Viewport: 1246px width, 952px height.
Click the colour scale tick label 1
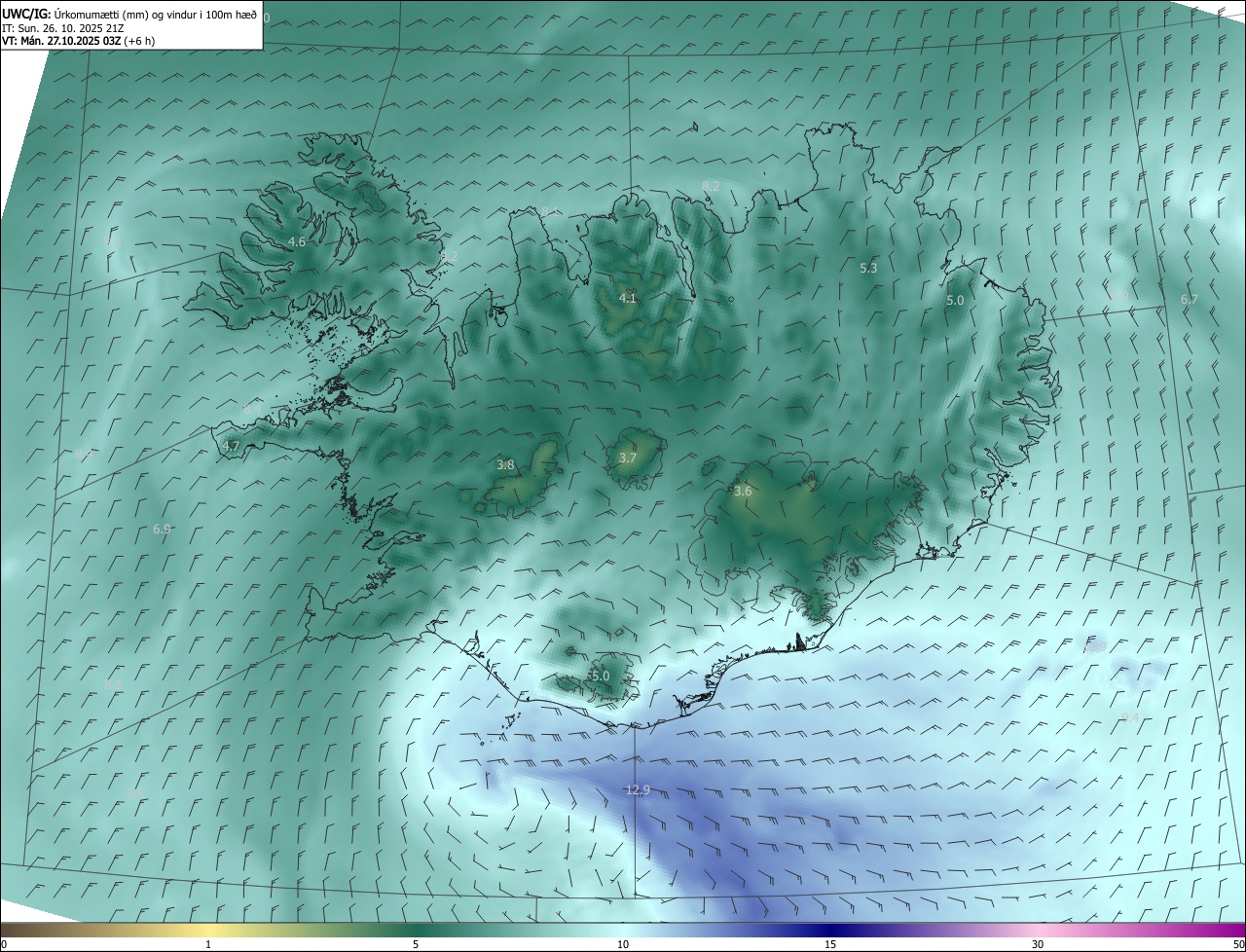(208, 944)
